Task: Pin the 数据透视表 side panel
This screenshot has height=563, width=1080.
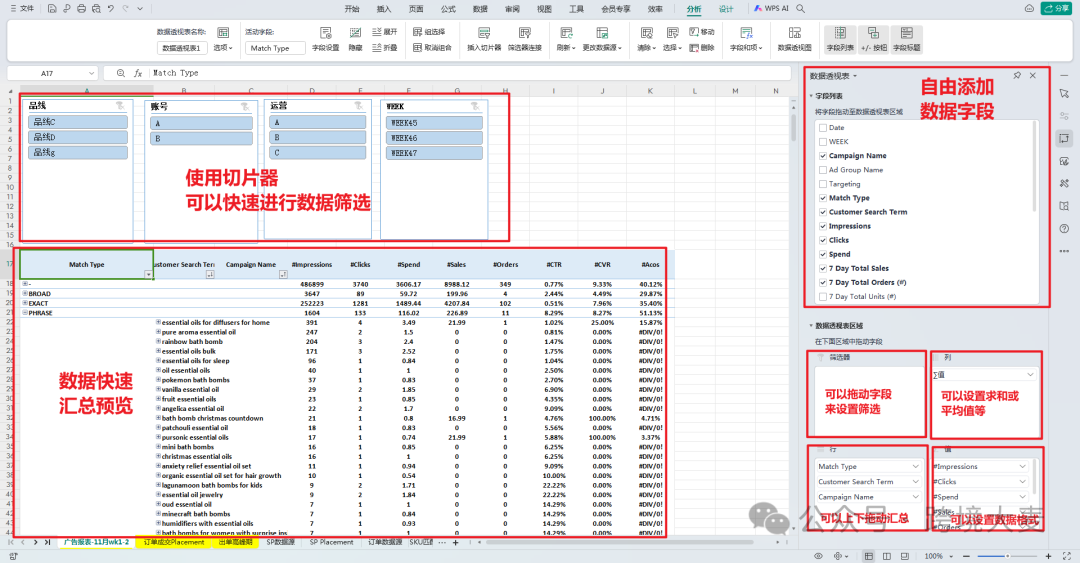Action: point(1017,75)
